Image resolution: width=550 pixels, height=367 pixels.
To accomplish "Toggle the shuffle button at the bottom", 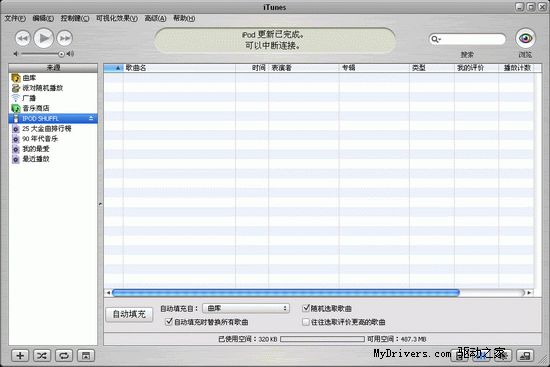I will coord(42,355).
